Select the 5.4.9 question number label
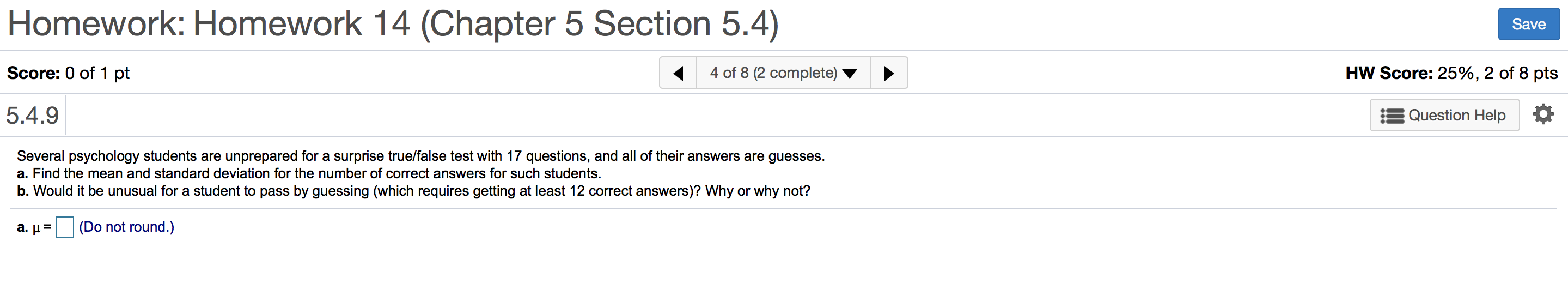1568x308 pixels. (x=32, y=115)
